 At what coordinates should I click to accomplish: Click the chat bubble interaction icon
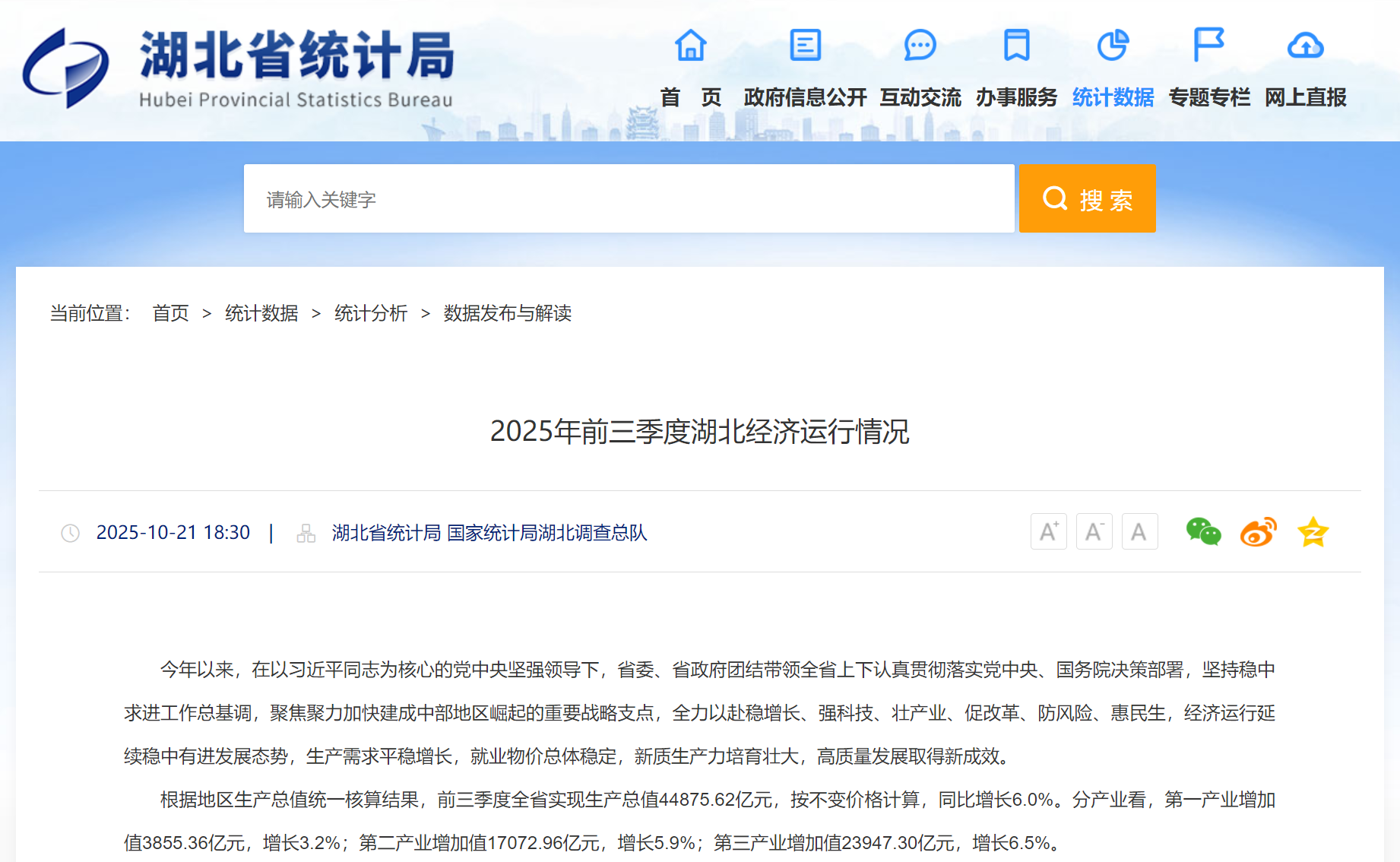tap(920, 46)
